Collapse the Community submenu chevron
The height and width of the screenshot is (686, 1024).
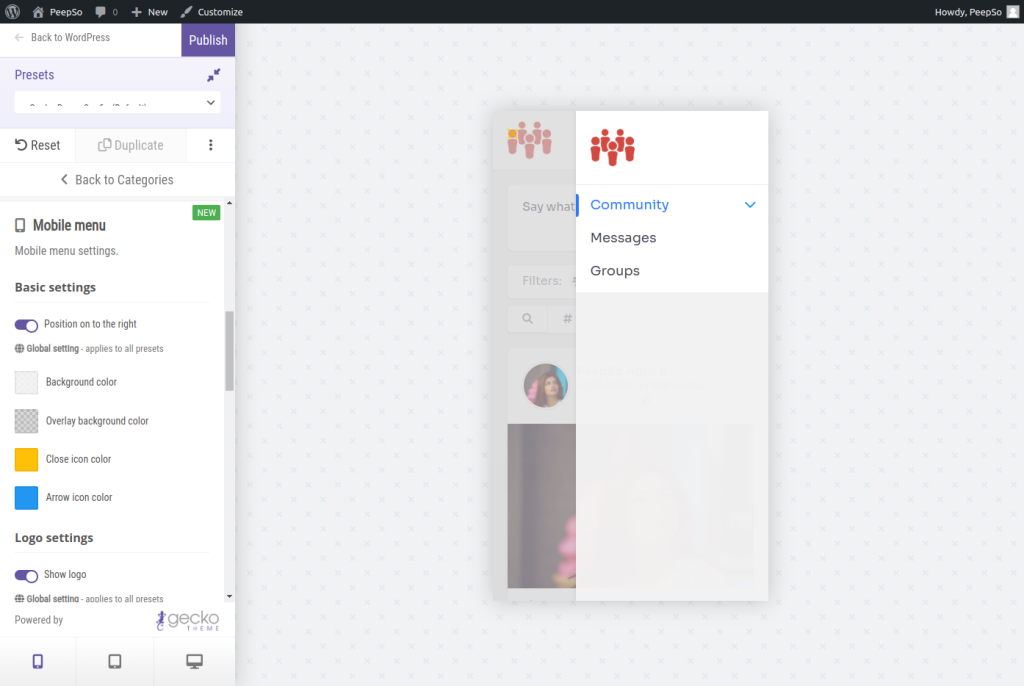(750, 204)
